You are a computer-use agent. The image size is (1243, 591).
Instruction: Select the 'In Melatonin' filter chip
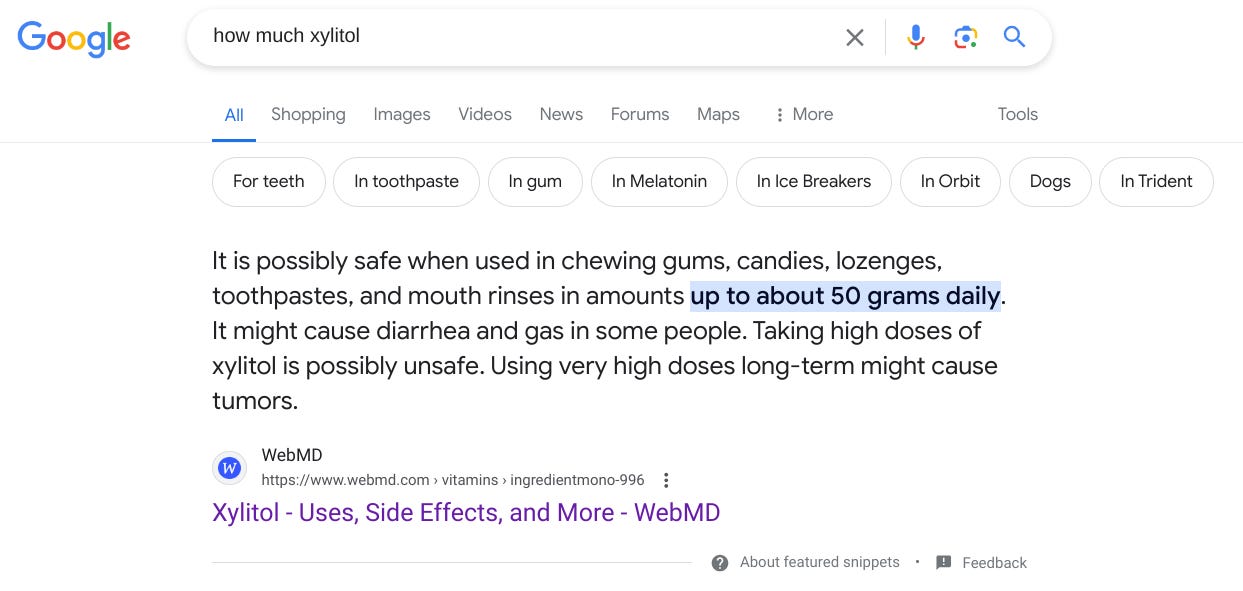[659, 182]
